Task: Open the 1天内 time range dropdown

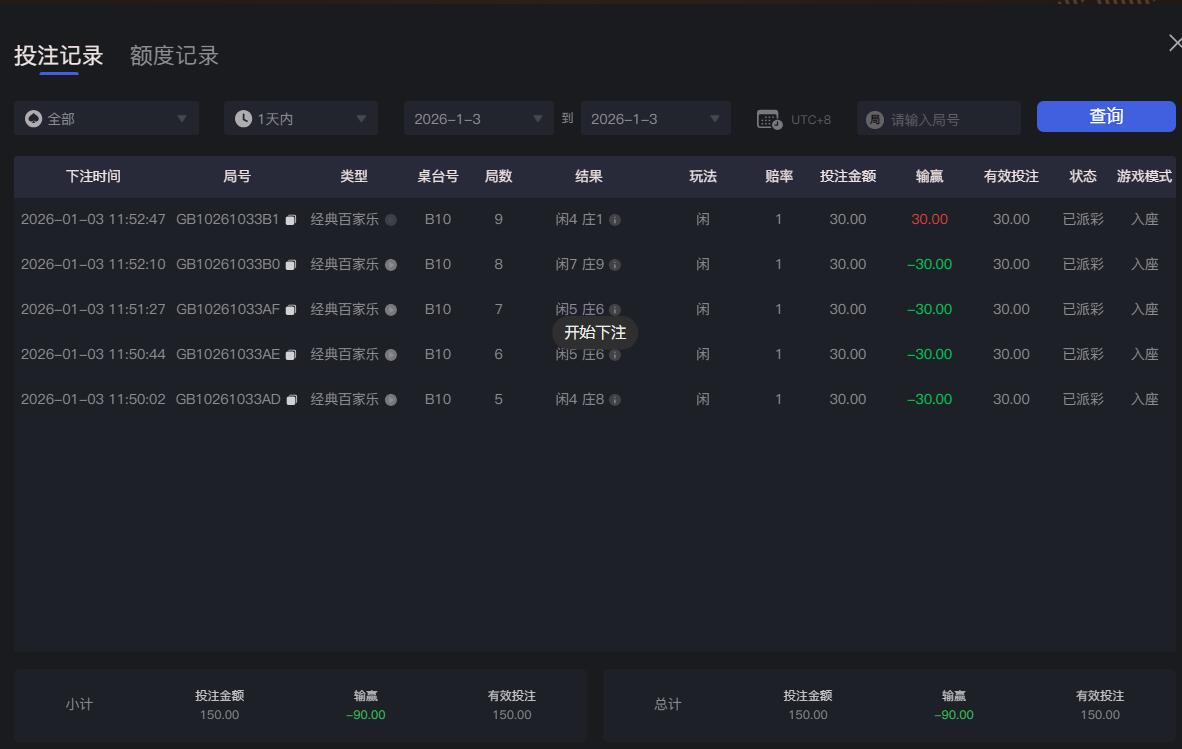Action: (362, 118)
